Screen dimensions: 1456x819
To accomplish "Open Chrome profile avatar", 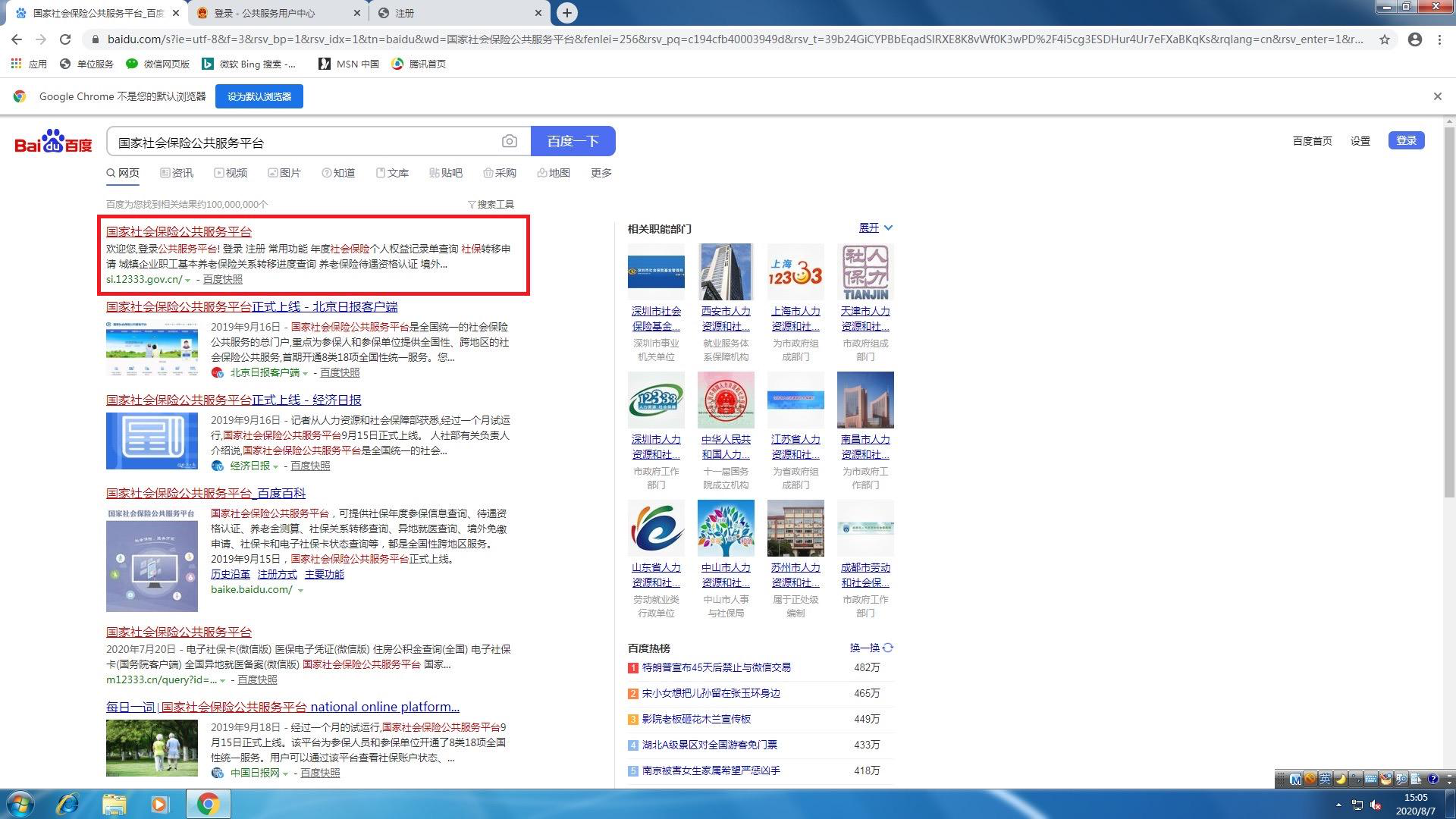I will tap(1414, 39).
